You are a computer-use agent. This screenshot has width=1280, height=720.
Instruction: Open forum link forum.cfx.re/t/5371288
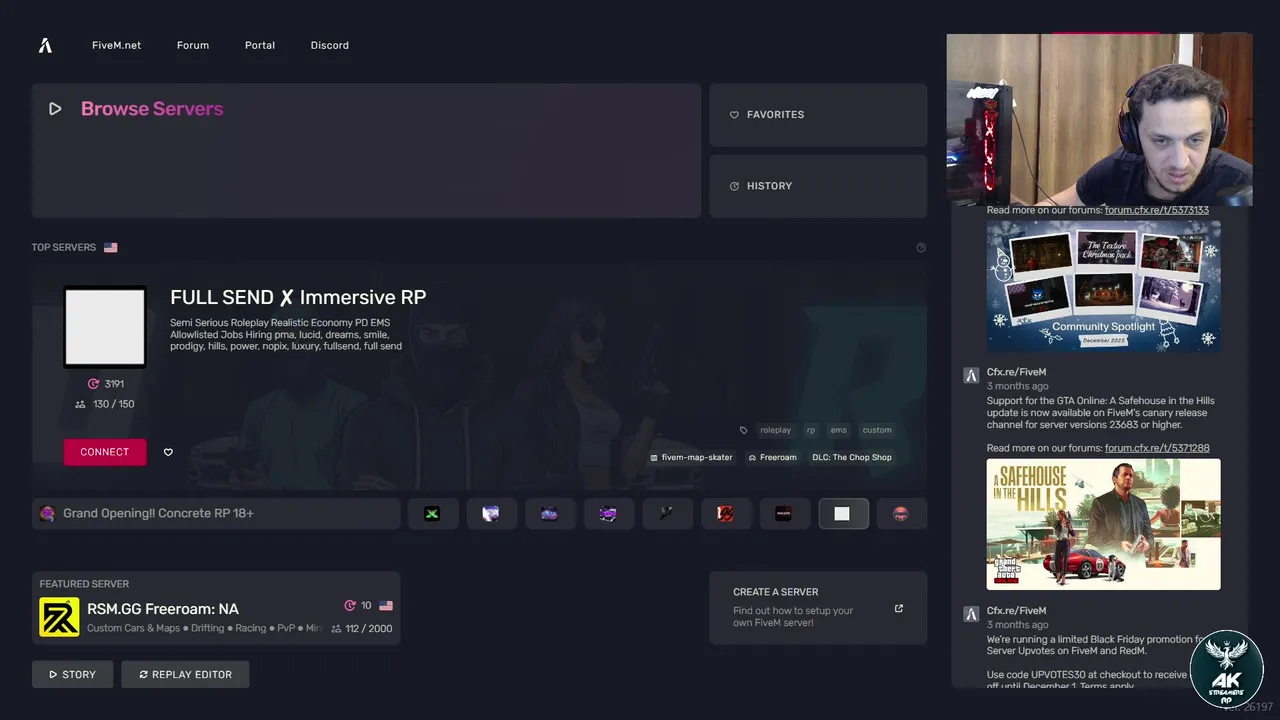tap(1157, 448)
